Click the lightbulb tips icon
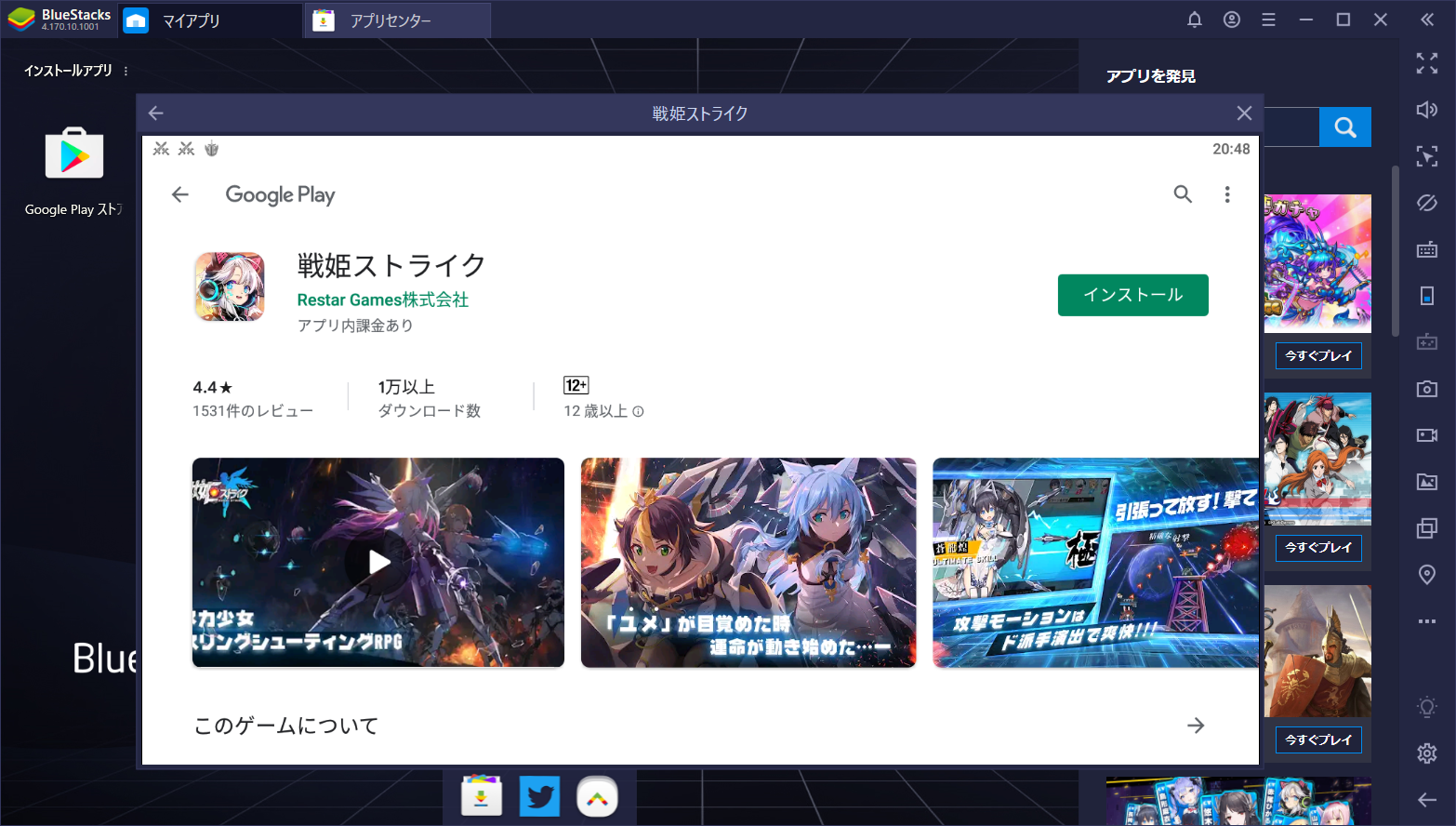 pyautogui.click(x=1427, y=707)
